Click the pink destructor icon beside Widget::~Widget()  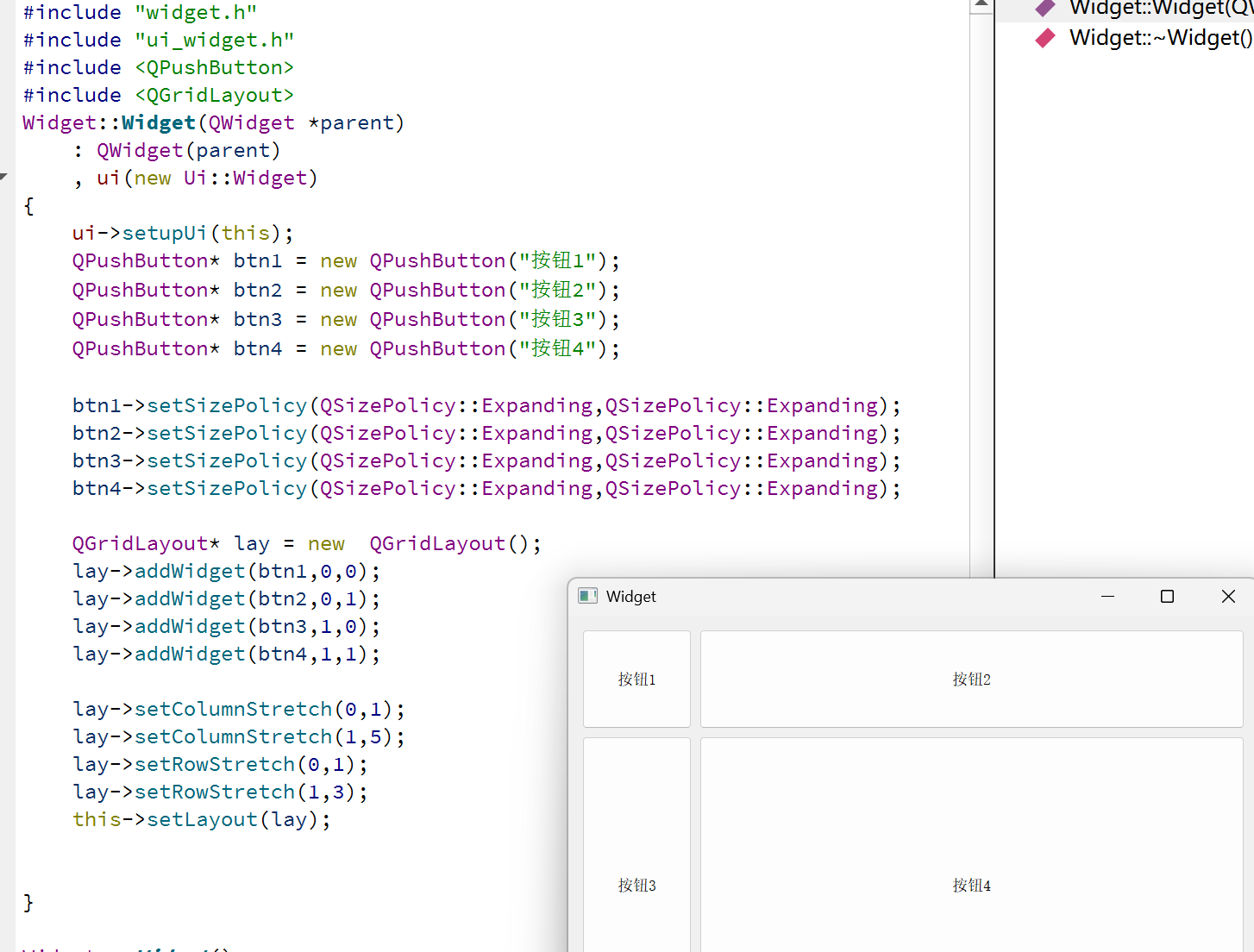[x=1045, y=38]
